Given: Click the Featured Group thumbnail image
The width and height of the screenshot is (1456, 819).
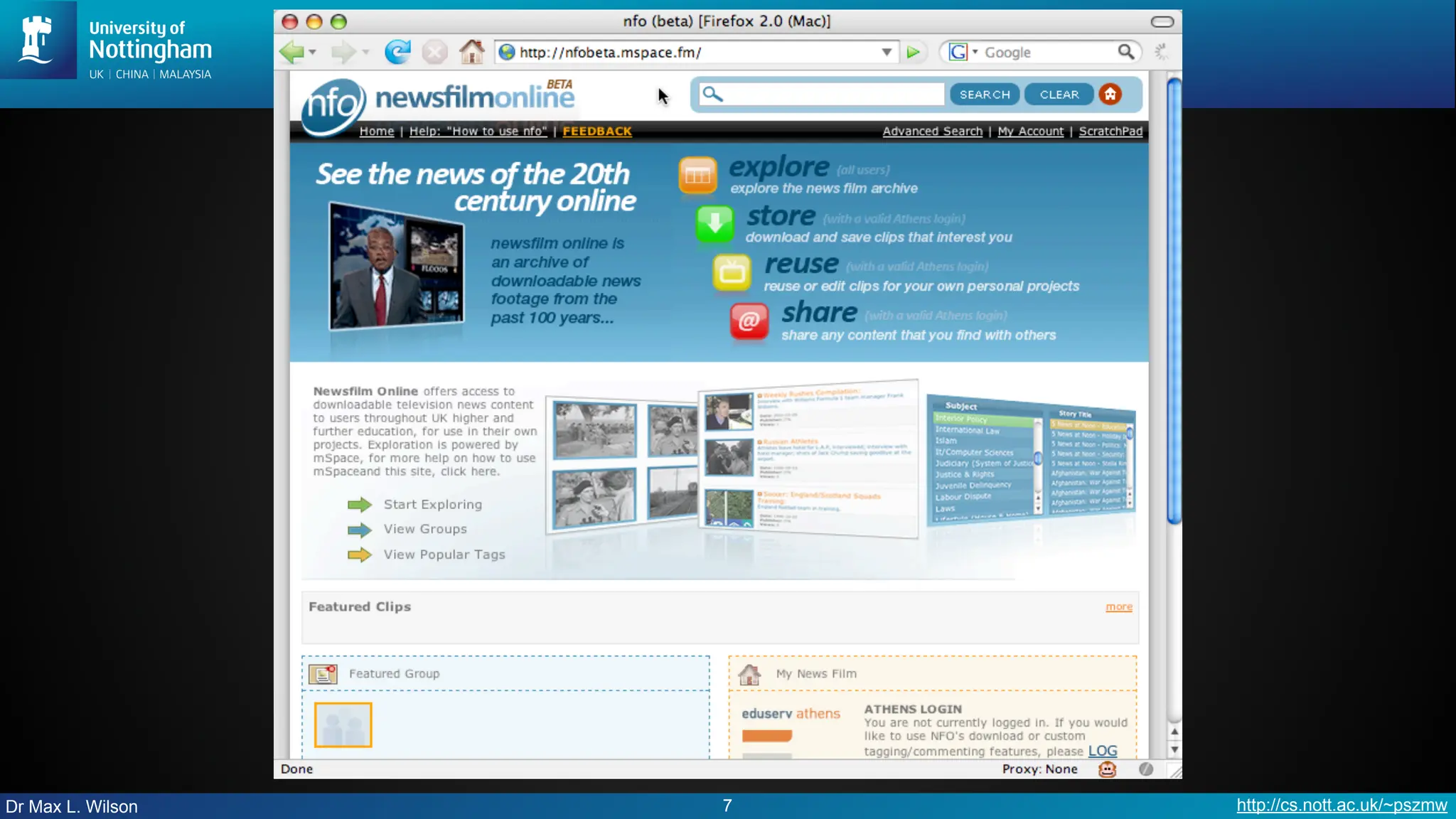Looking at the screenshot, I should 343,725.
